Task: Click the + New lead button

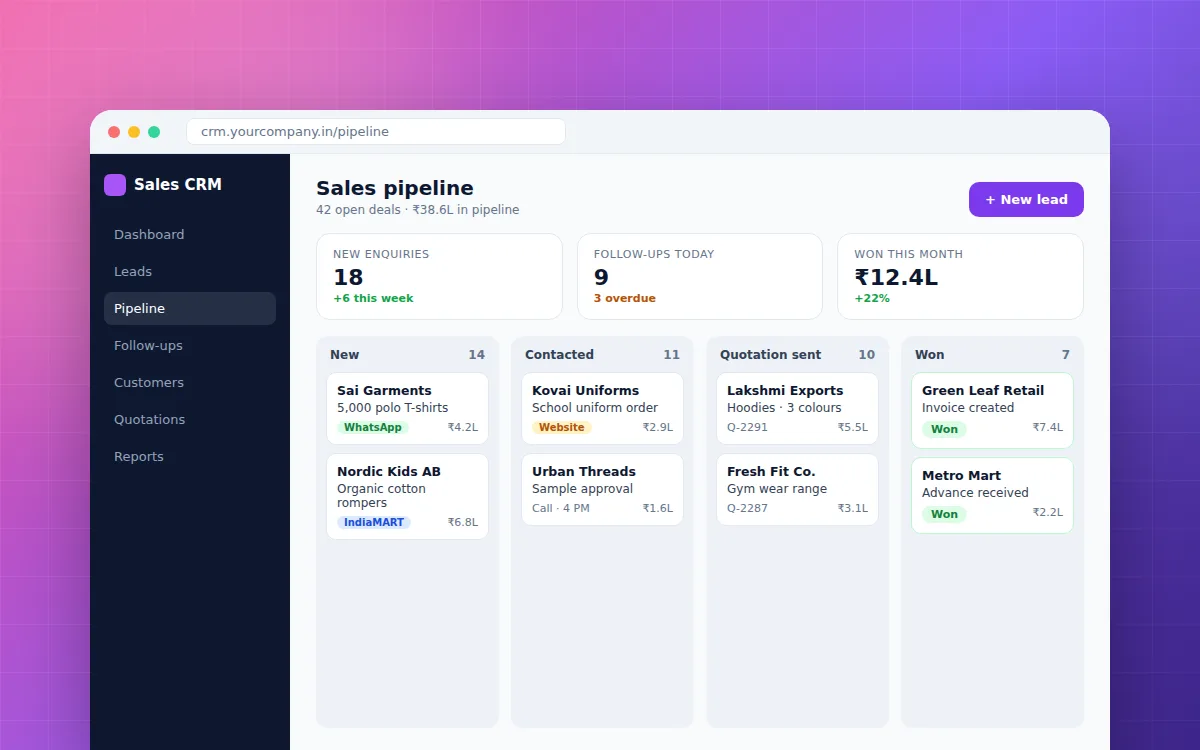Action: (1026, 199)
